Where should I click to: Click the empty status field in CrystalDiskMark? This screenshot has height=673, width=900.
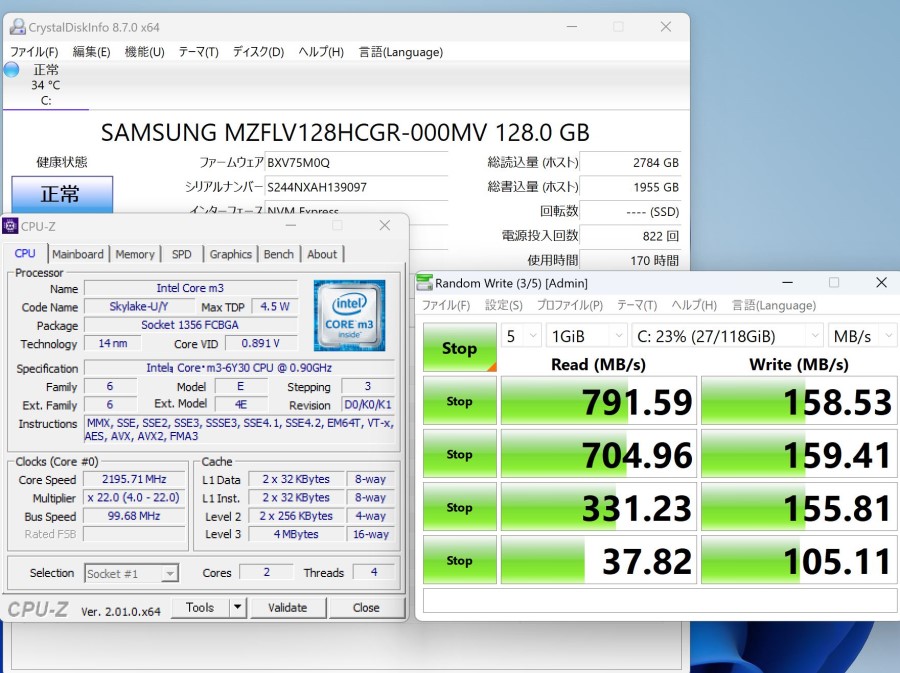[660, 601]
